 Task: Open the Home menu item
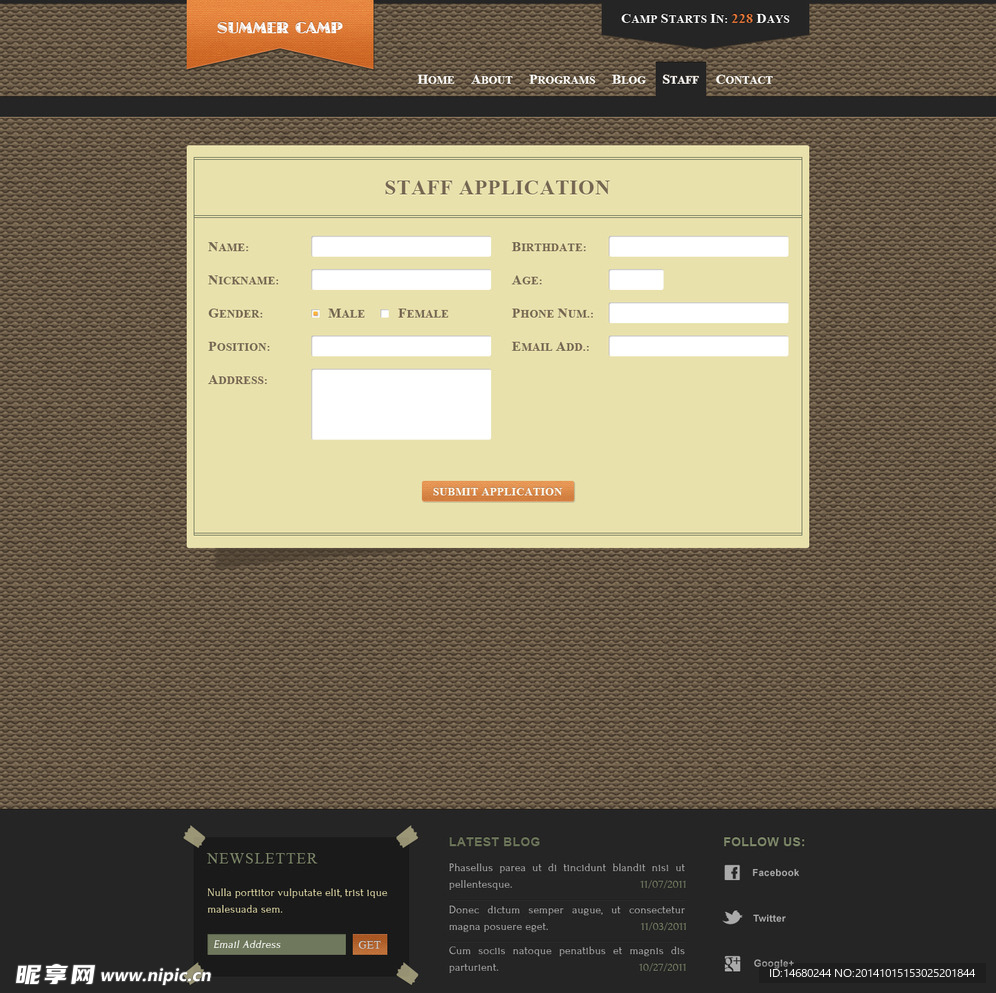click(x=436, y=80)
